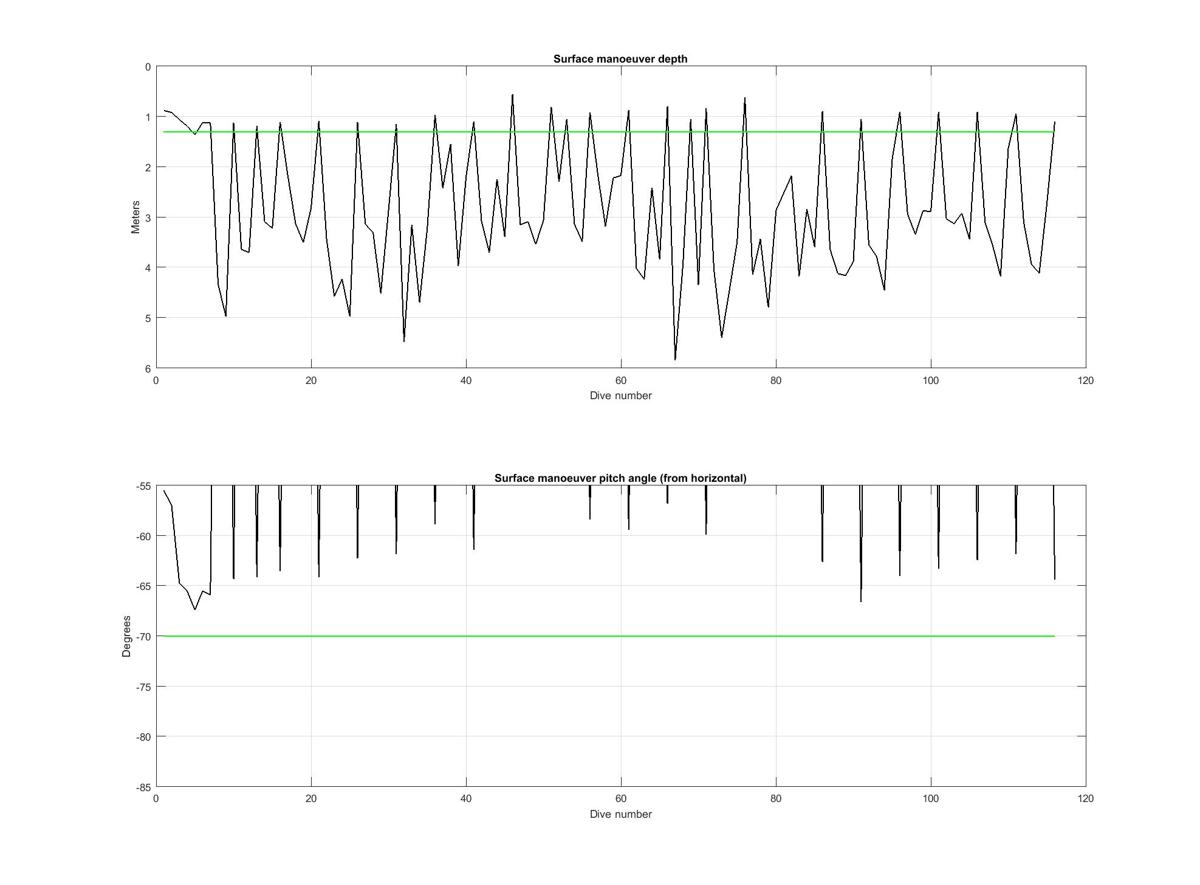Click the 1 tick on the Meters axis
The width and height of the screenshot is (1200, 885).
(x=148, y=117)
